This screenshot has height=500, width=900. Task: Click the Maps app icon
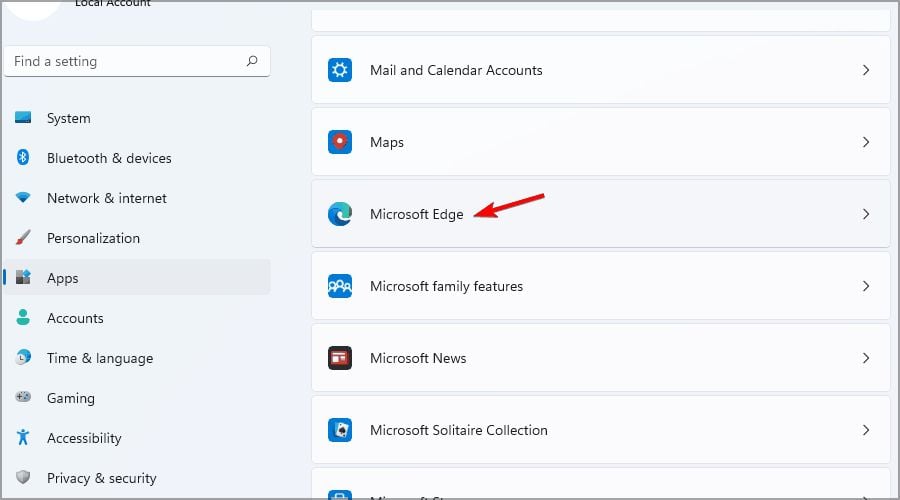pos(340,142)
